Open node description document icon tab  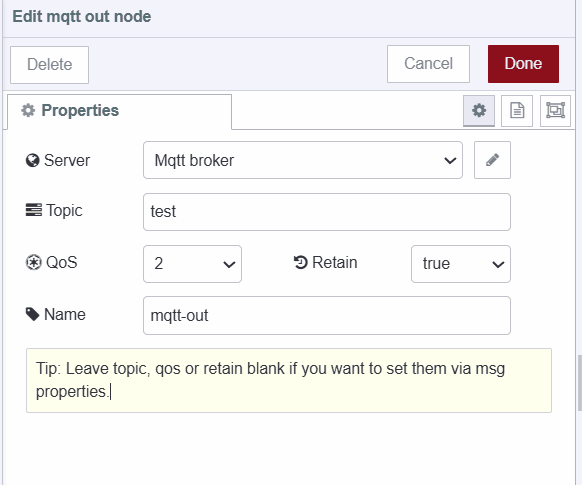(x=517, y=111)
